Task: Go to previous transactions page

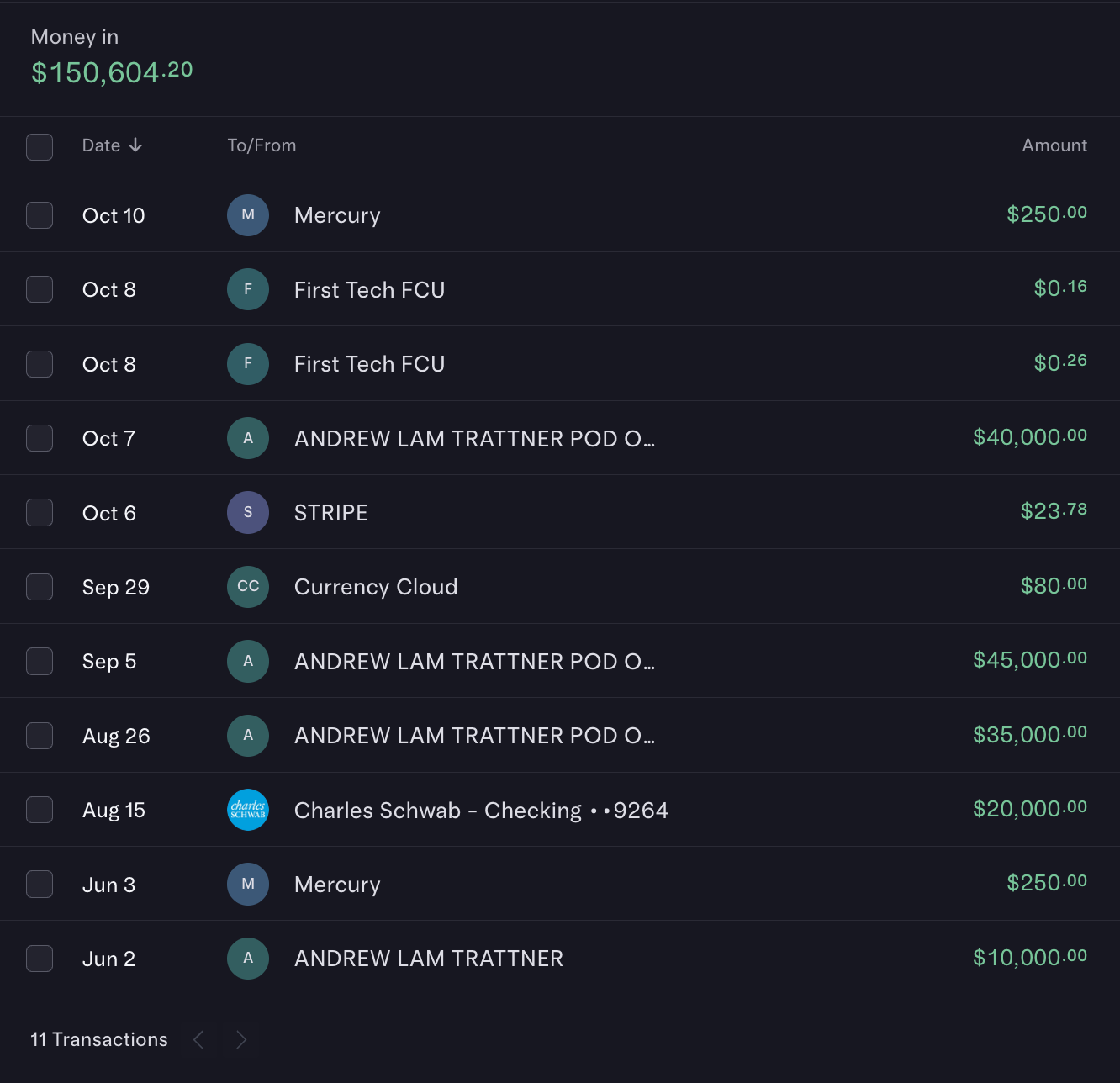Action: coord(199,1040)
